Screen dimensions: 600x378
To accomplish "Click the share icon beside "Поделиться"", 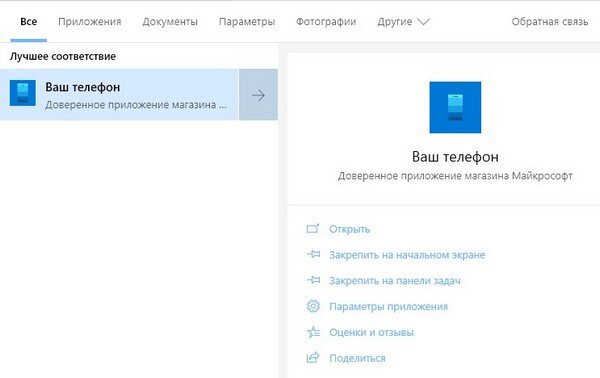I will pos(313,357).
